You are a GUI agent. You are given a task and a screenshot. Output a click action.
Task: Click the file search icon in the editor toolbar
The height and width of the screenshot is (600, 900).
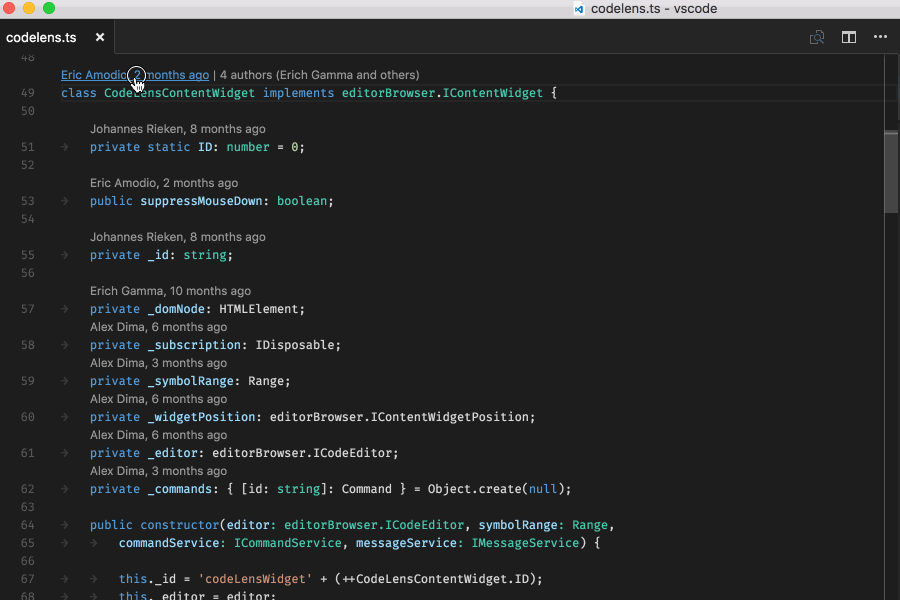[x=816, y=36]
